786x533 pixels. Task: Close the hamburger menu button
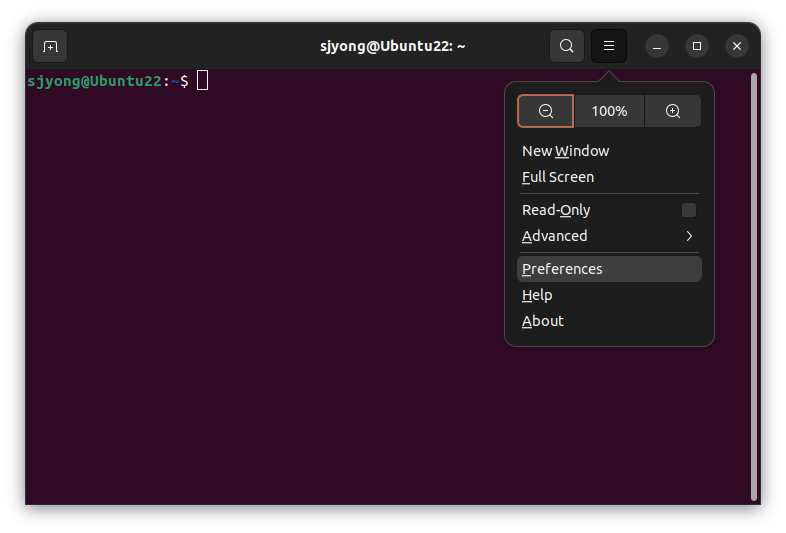pos(609,46)
